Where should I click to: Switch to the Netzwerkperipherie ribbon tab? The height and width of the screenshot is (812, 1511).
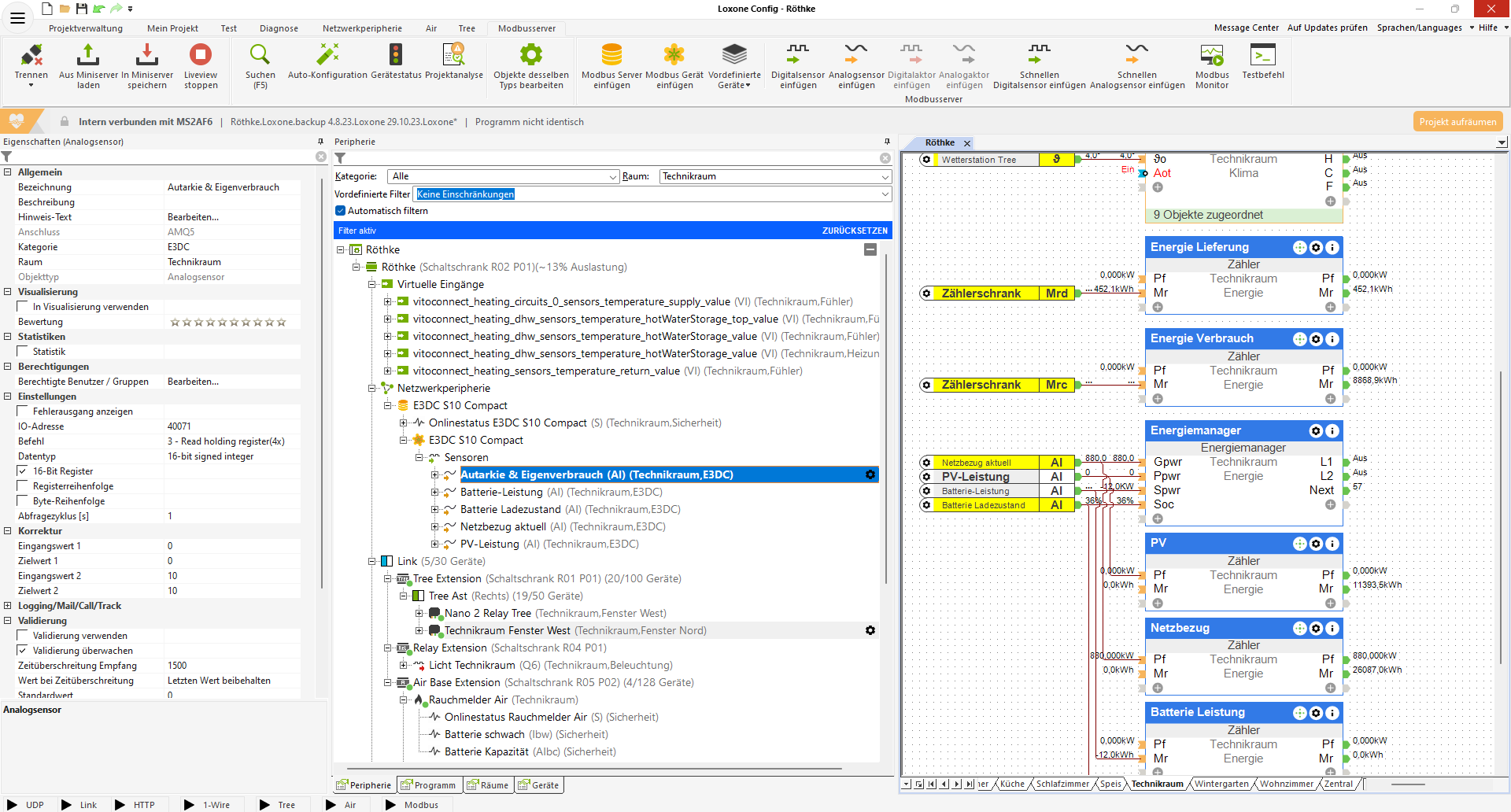(362, 28)
